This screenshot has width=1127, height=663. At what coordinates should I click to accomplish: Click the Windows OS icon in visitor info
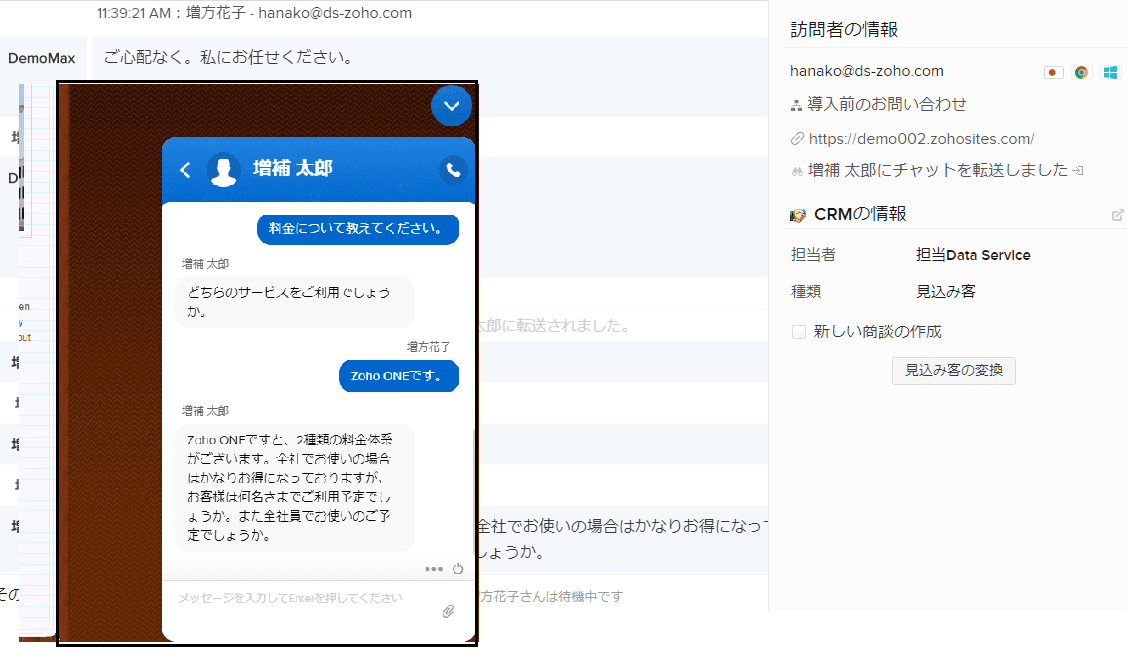click(x=1110, y=72)
